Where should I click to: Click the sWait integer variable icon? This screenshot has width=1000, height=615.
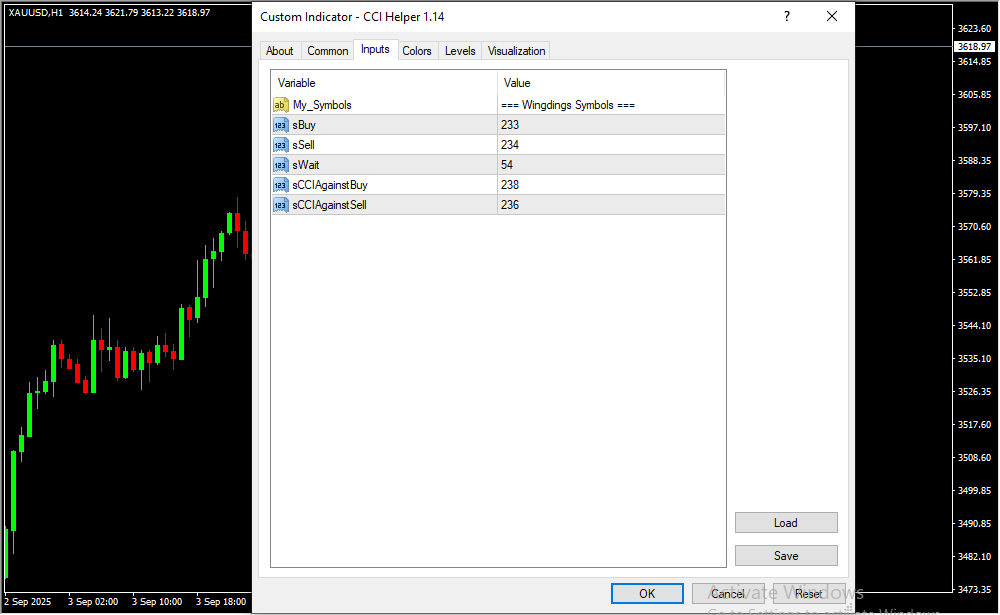click(x=281, y=165)
